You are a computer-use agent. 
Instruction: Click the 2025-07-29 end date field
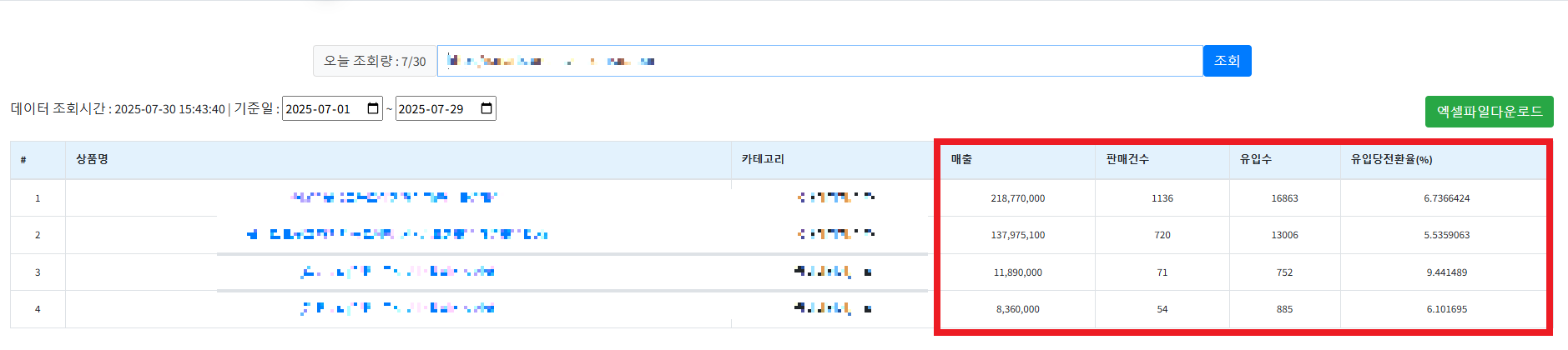[x=434, y=109]
